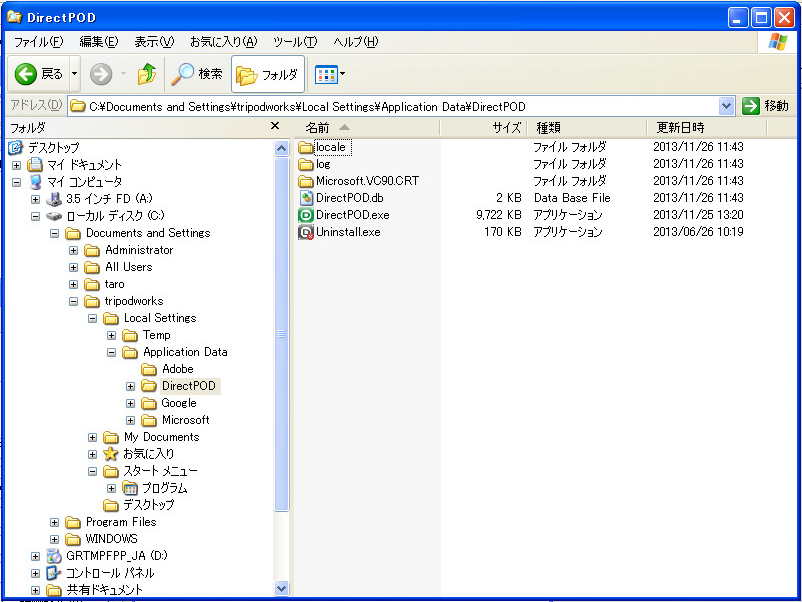Viewport: 802px width, 602px height.
Task: Toggle the Folders (フォルダ) pane button
Action: coord(267,74)
